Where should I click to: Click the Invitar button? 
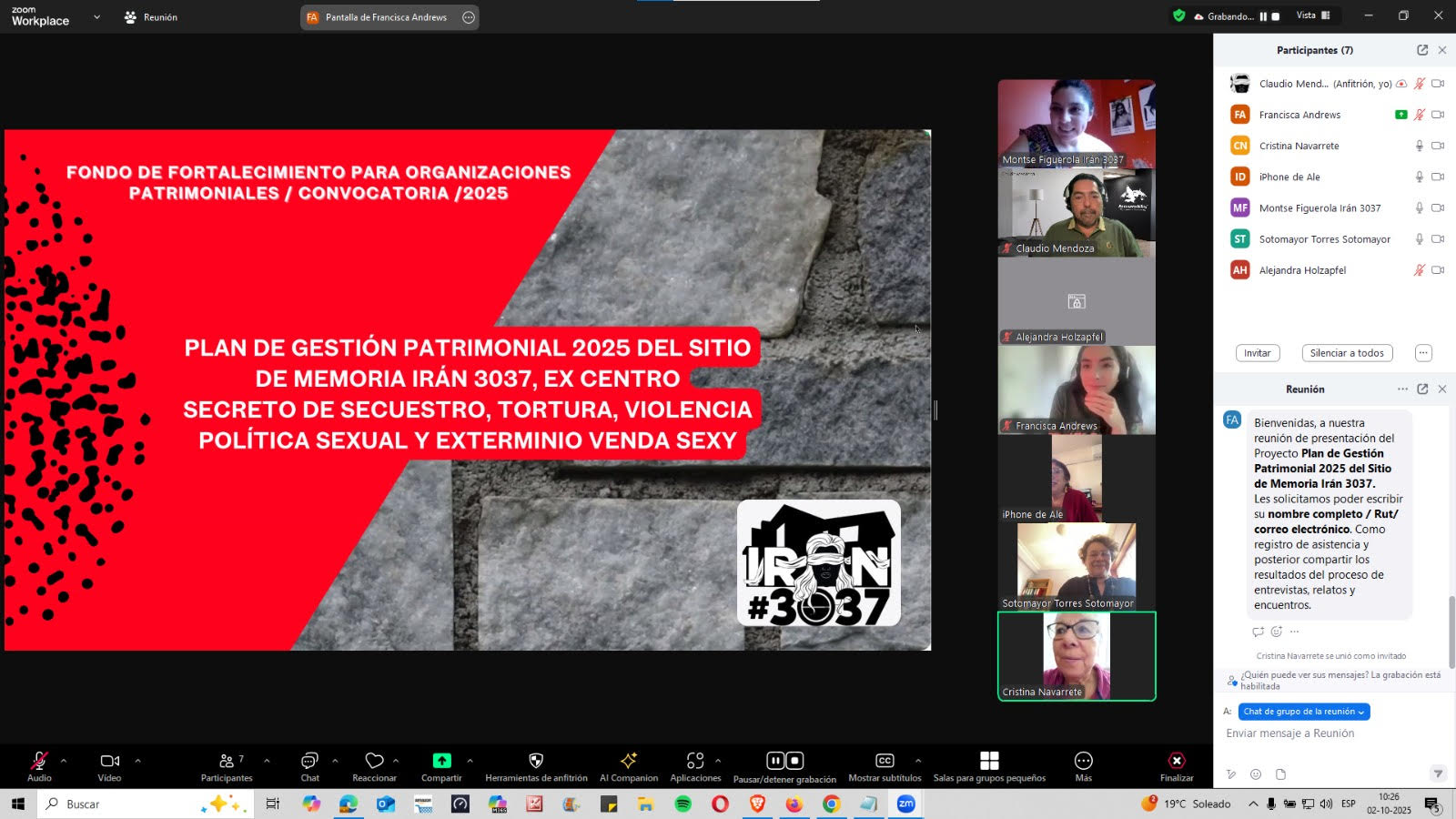pyautogui.click(x=1257, y=353)
